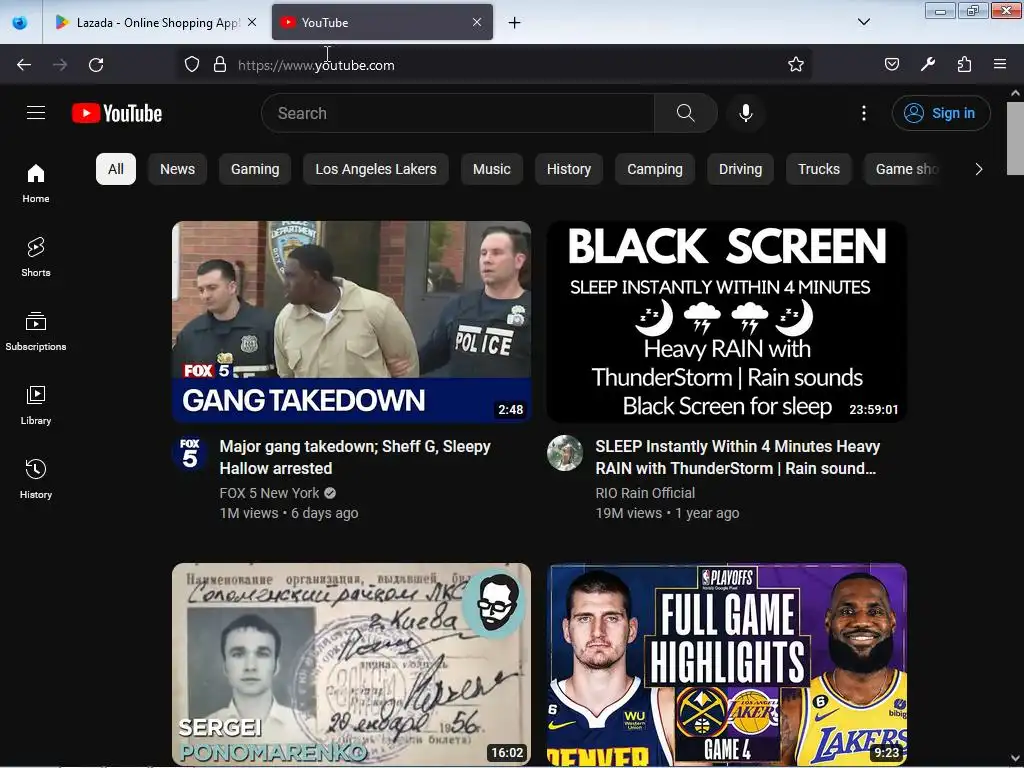Select the All filter chip

coord(116,169)
